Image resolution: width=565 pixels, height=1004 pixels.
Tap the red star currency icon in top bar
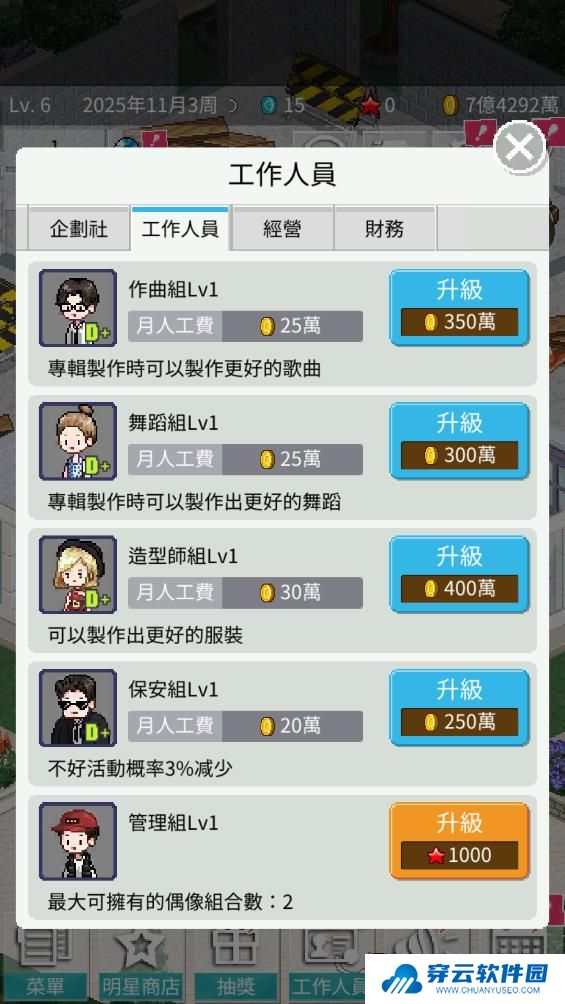click(370, 105)
